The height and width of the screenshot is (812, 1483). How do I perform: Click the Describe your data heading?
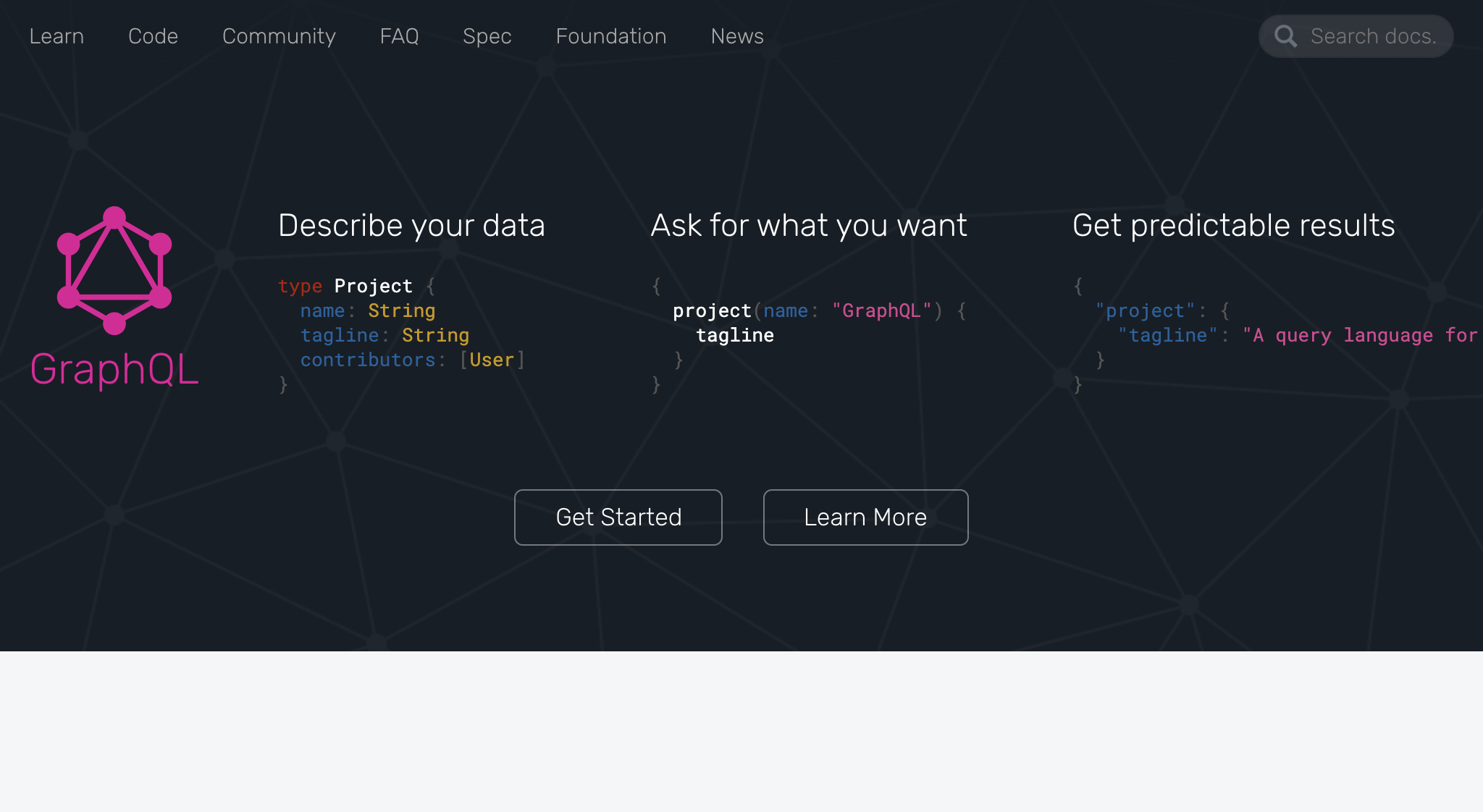(411, 226)
